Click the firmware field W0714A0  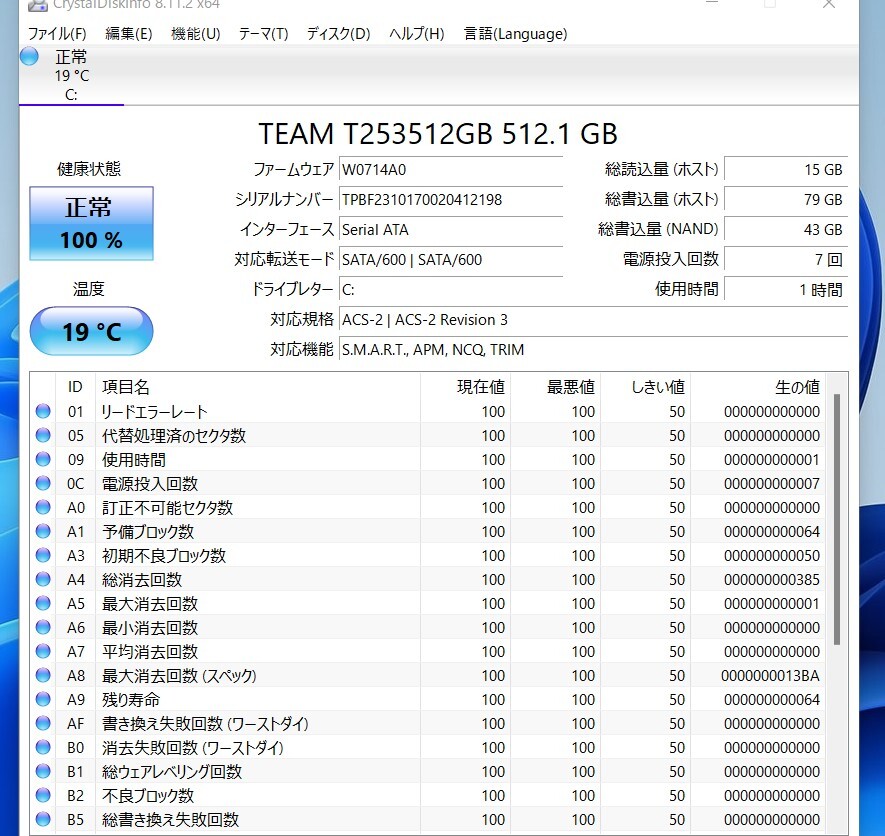click(x=451, y=169)
